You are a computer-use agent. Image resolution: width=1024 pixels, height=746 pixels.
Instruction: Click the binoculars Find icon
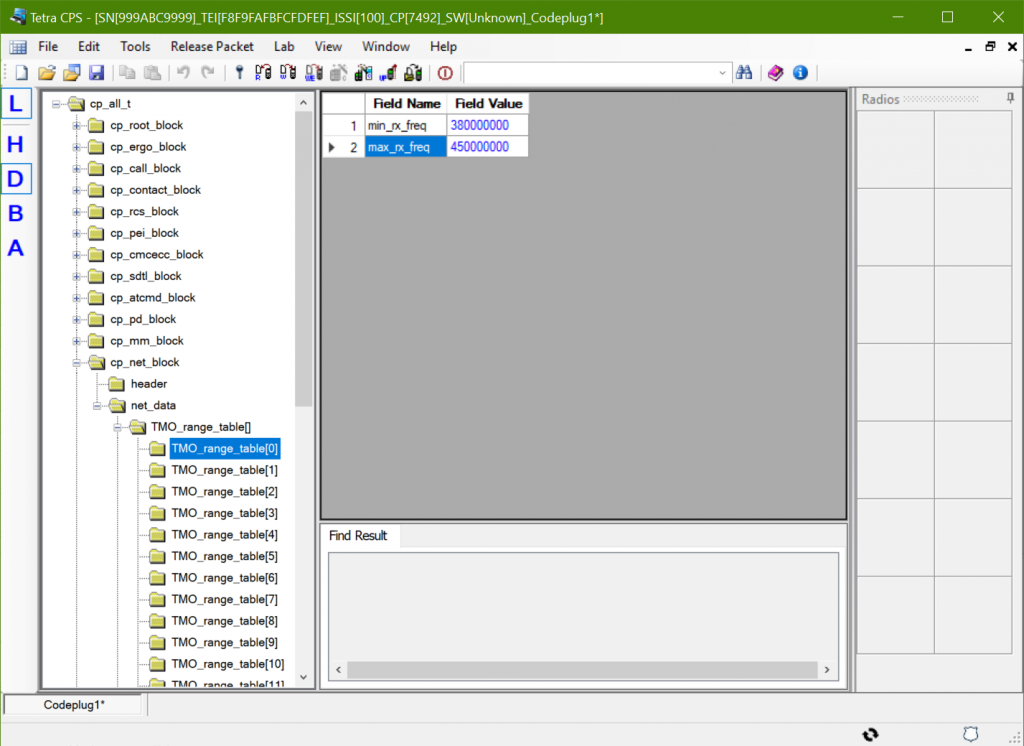pos(743,73)
